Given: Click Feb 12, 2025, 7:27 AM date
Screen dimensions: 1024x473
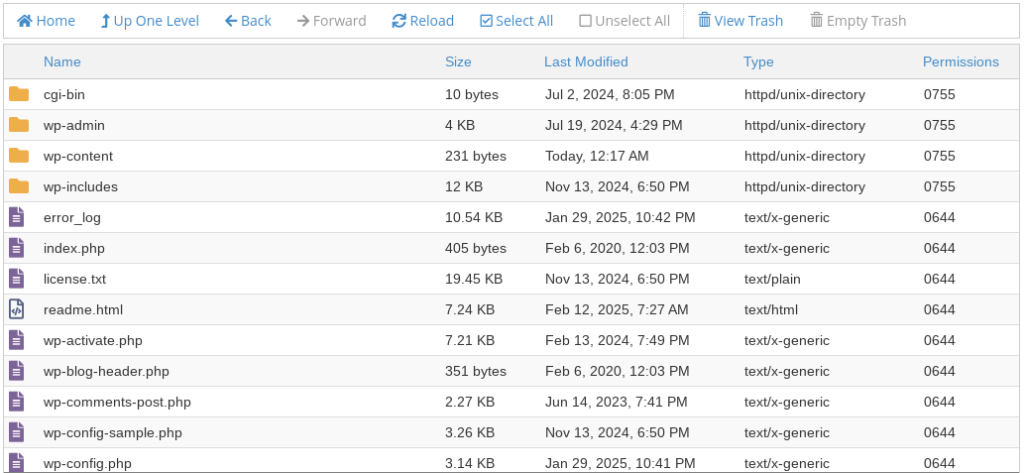Looking at the screenshot, I should click(616, 309).
